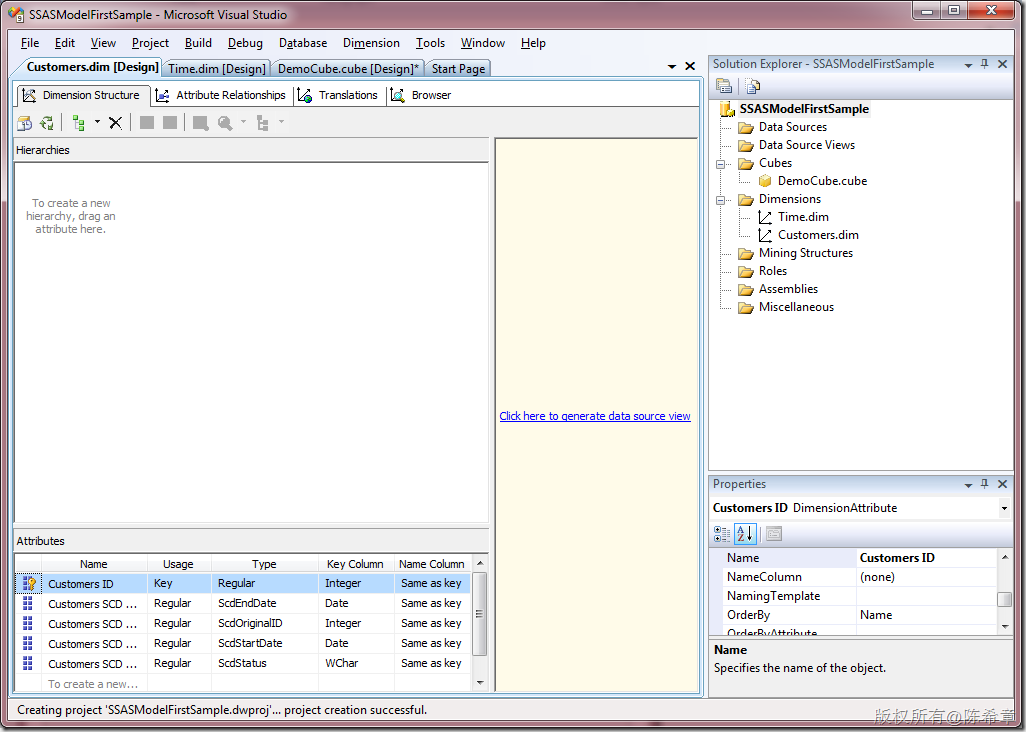Switch to DemoCube.cube [Design] tab
Screen dimensions: 1026x732
point(348,69)
